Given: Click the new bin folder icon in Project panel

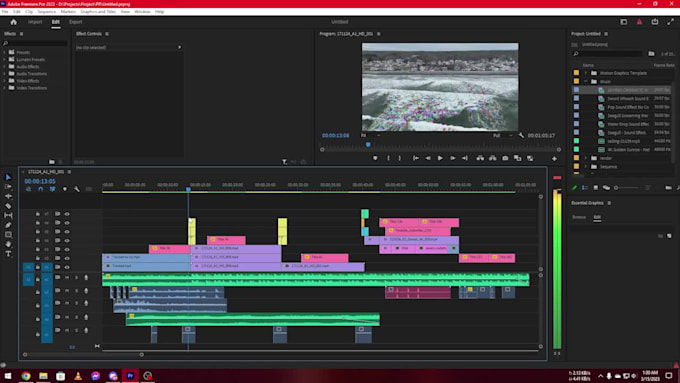Looking at the screenshot, I should click(668, 188).
